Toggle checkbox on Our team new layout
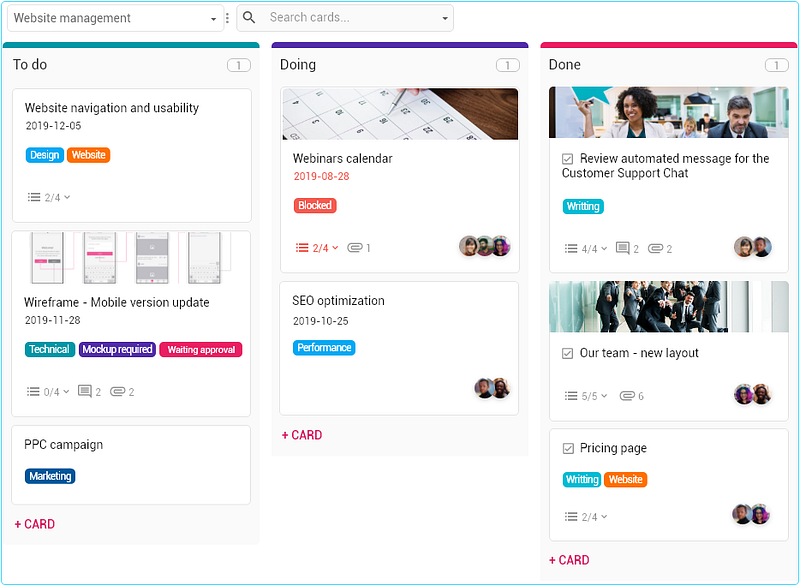 pyautogui.click(x=567, y=353)
